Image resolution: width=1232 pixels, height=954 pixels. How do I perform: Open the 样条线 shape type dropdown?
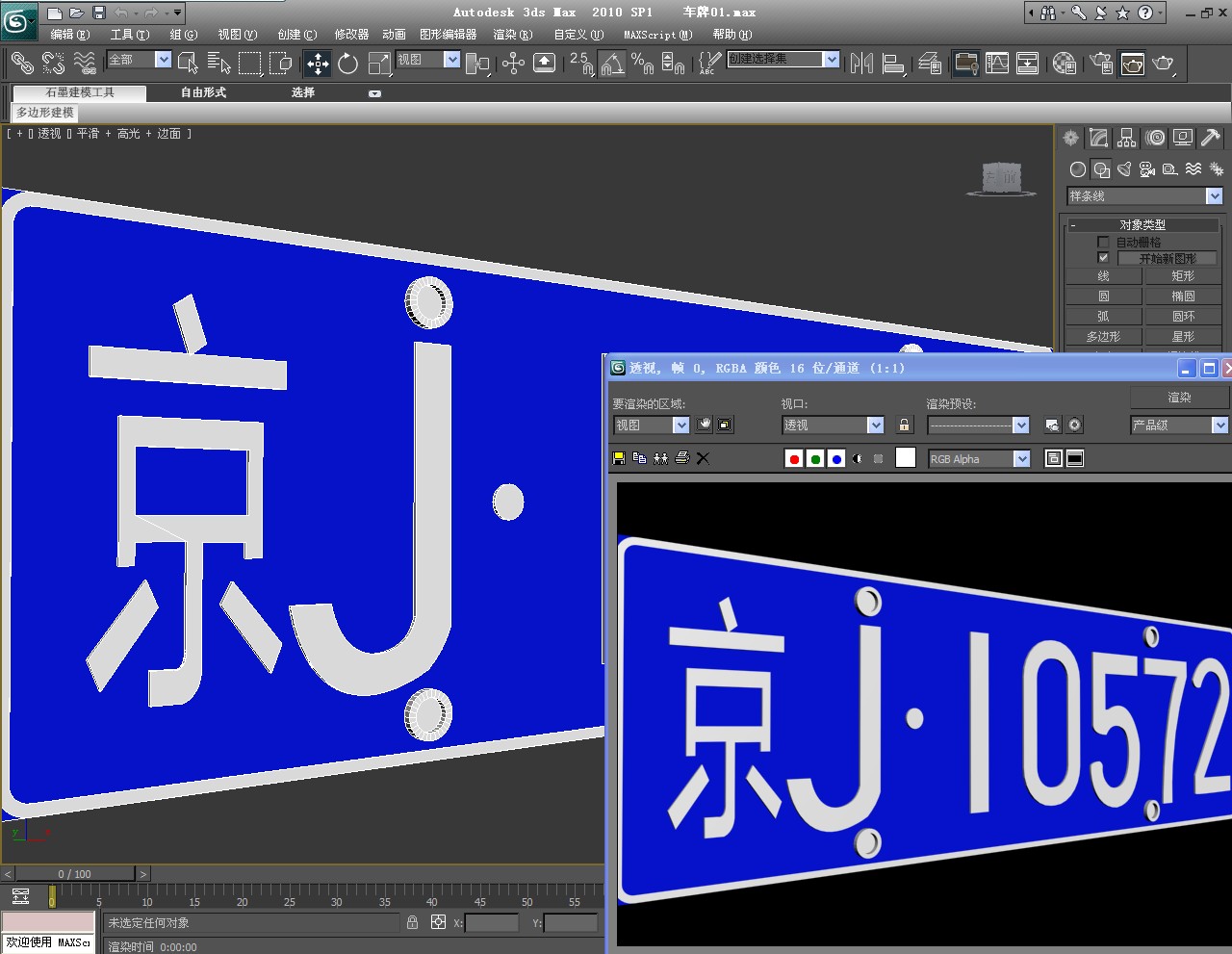(x=1214, y=196)
